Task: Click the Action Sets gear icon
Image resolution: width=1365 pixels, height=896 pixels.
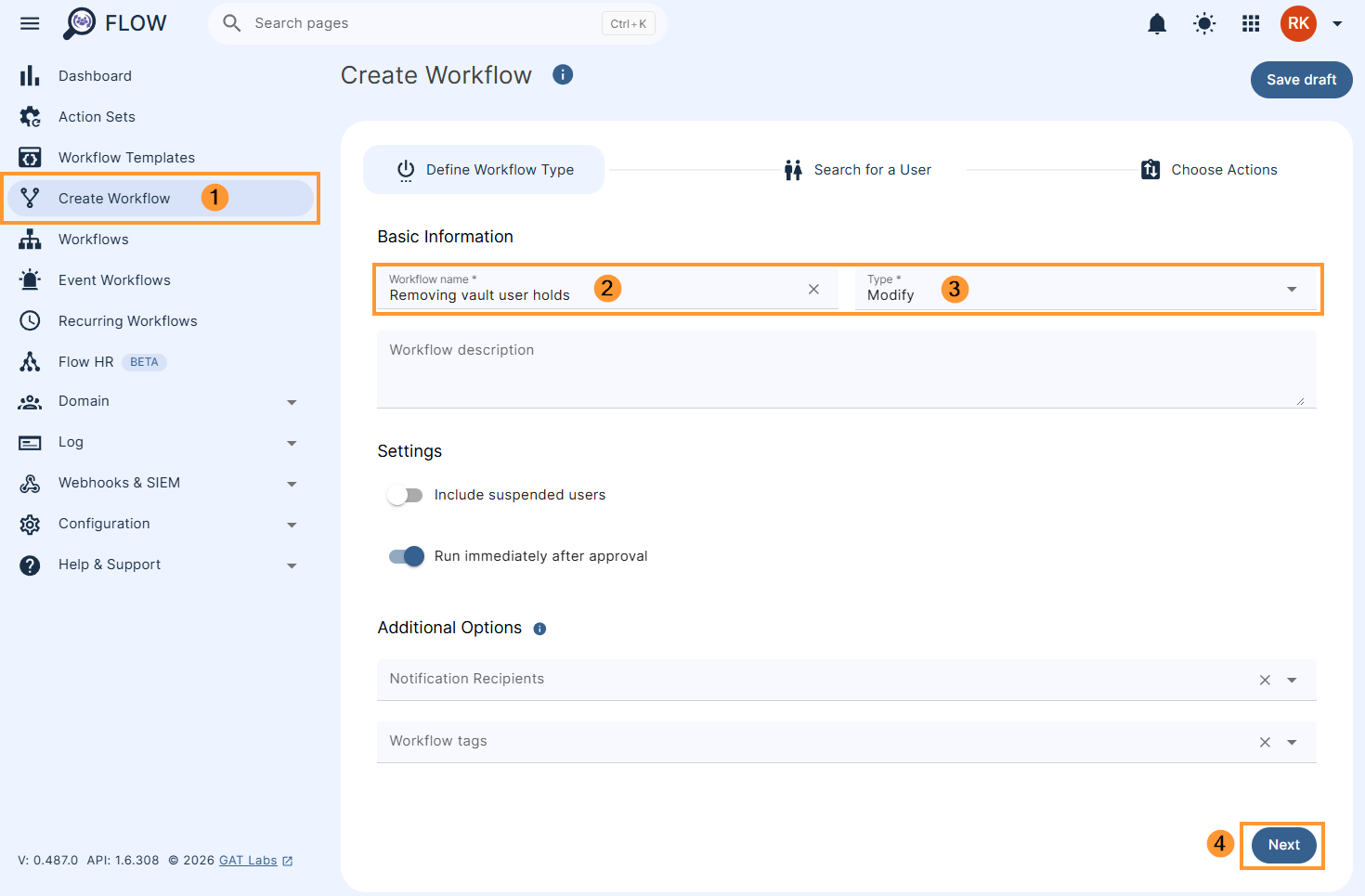Action: (30, 117)
